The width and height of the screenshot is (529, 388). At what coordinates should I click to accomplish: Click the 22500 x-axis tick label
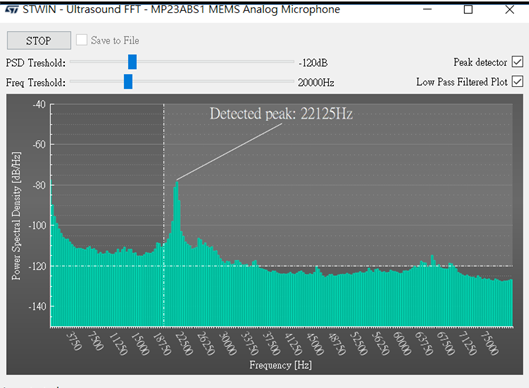[184, 343]
